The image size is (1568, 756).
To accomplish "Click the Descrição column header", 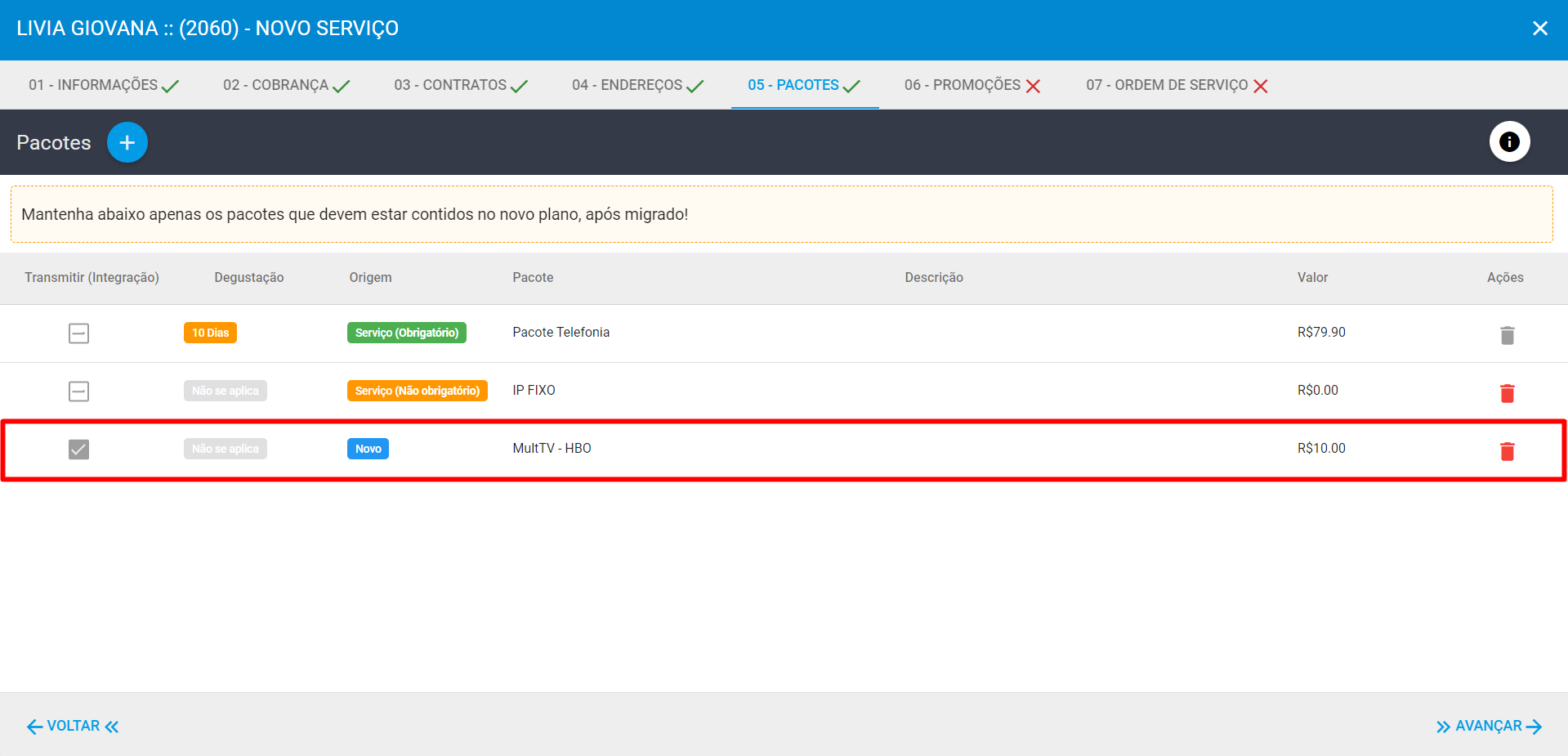I will click(934, 277).
